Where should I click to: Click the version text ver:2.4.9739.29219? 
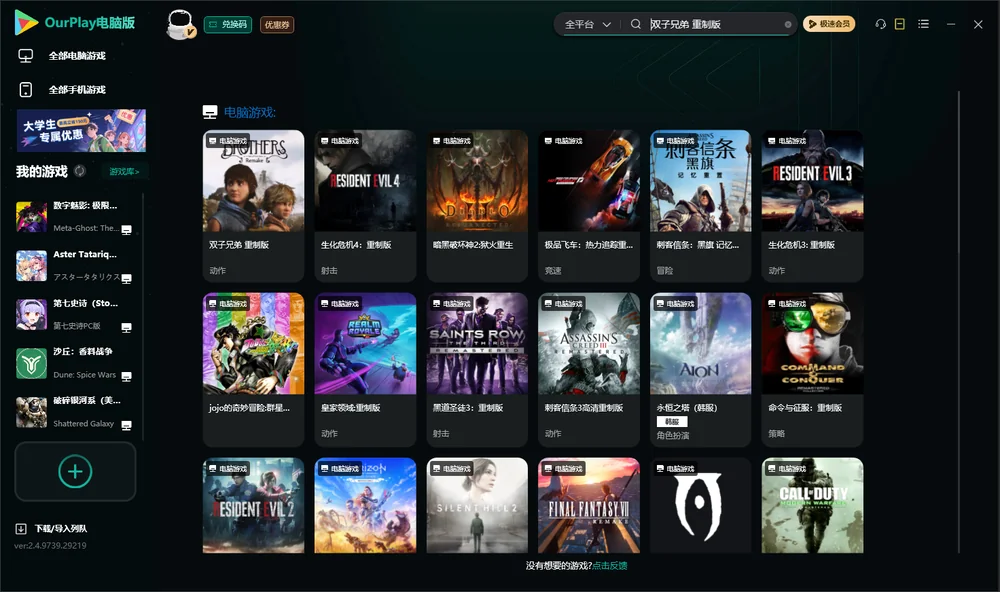pos(50,545)
